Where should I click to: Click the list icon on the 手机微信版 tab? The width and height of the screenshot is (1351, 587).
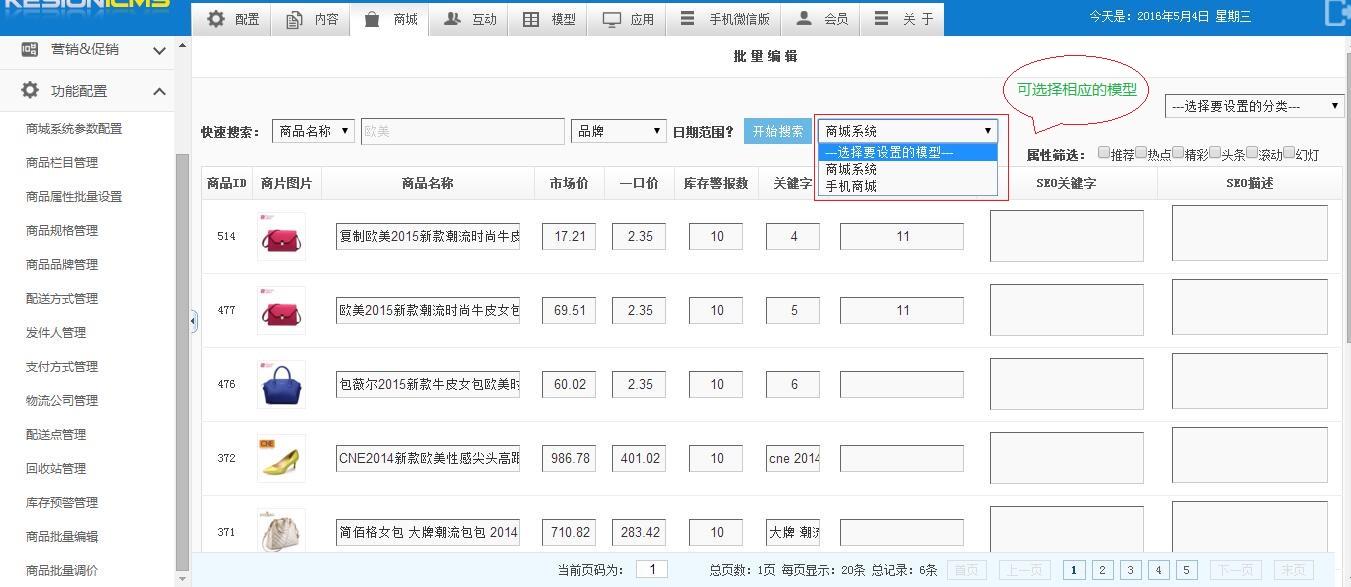point(687,18)
